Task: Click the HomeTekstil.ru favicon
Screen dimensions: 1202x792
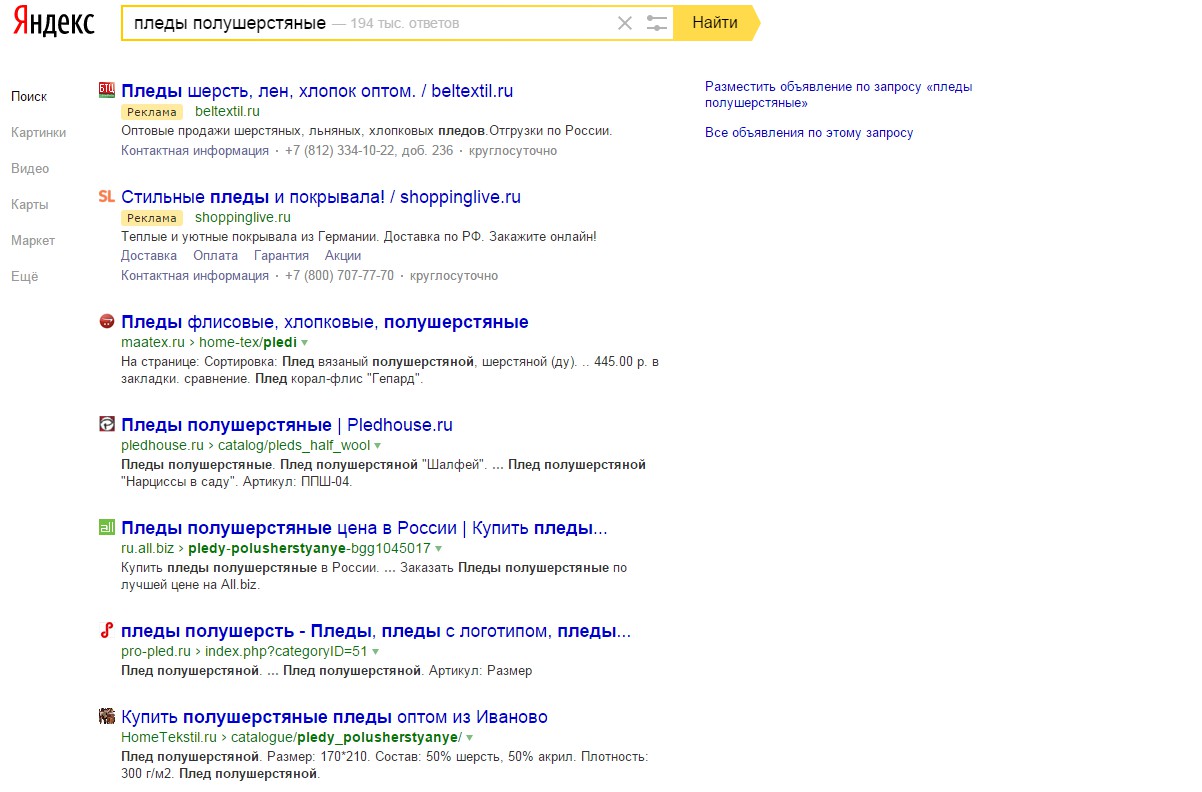Action: pos(107,716)
